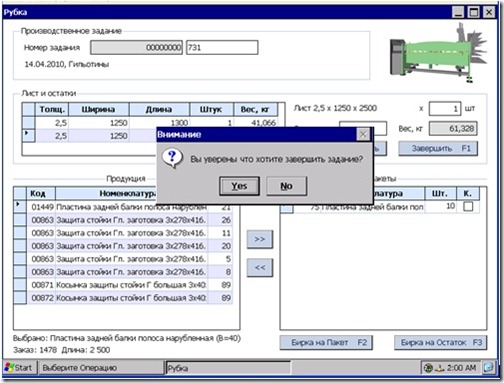
Task: Move item back with << button
Action: point(260,267)
